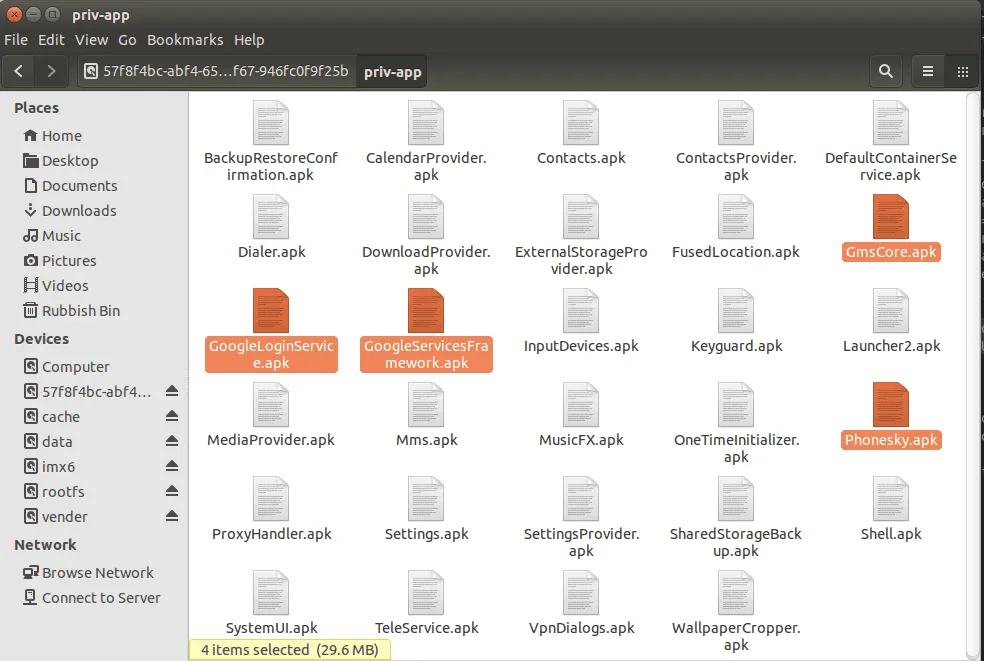Viewport: 984px width, 661px height.
Task: Click the search magnifier icon in toolbar
Action: click(x=885, y=72)
